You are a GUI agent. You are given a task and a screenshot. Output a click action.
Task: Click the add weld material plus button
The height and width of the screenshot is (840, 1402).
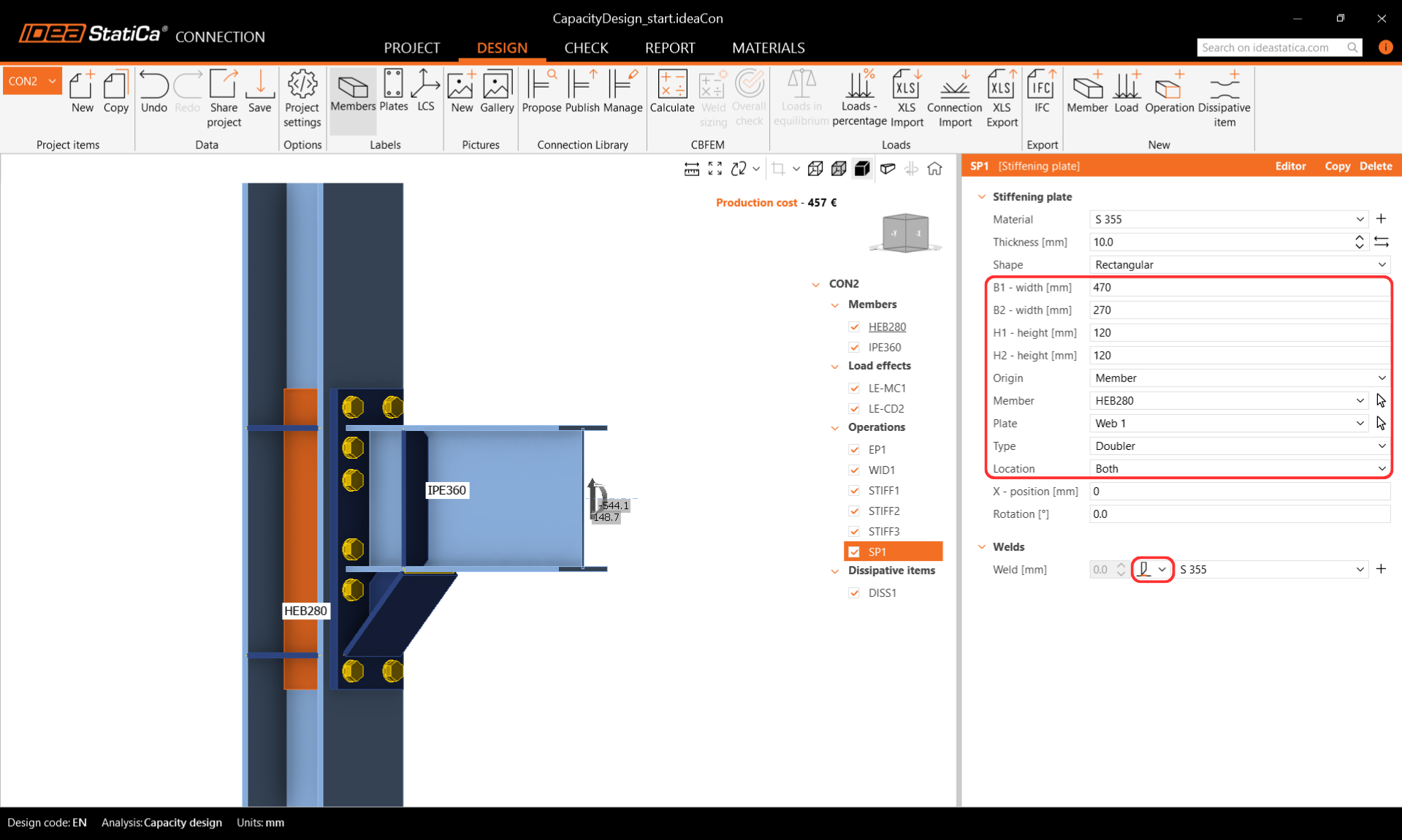pyautogui.click(x=1381, y=568)
